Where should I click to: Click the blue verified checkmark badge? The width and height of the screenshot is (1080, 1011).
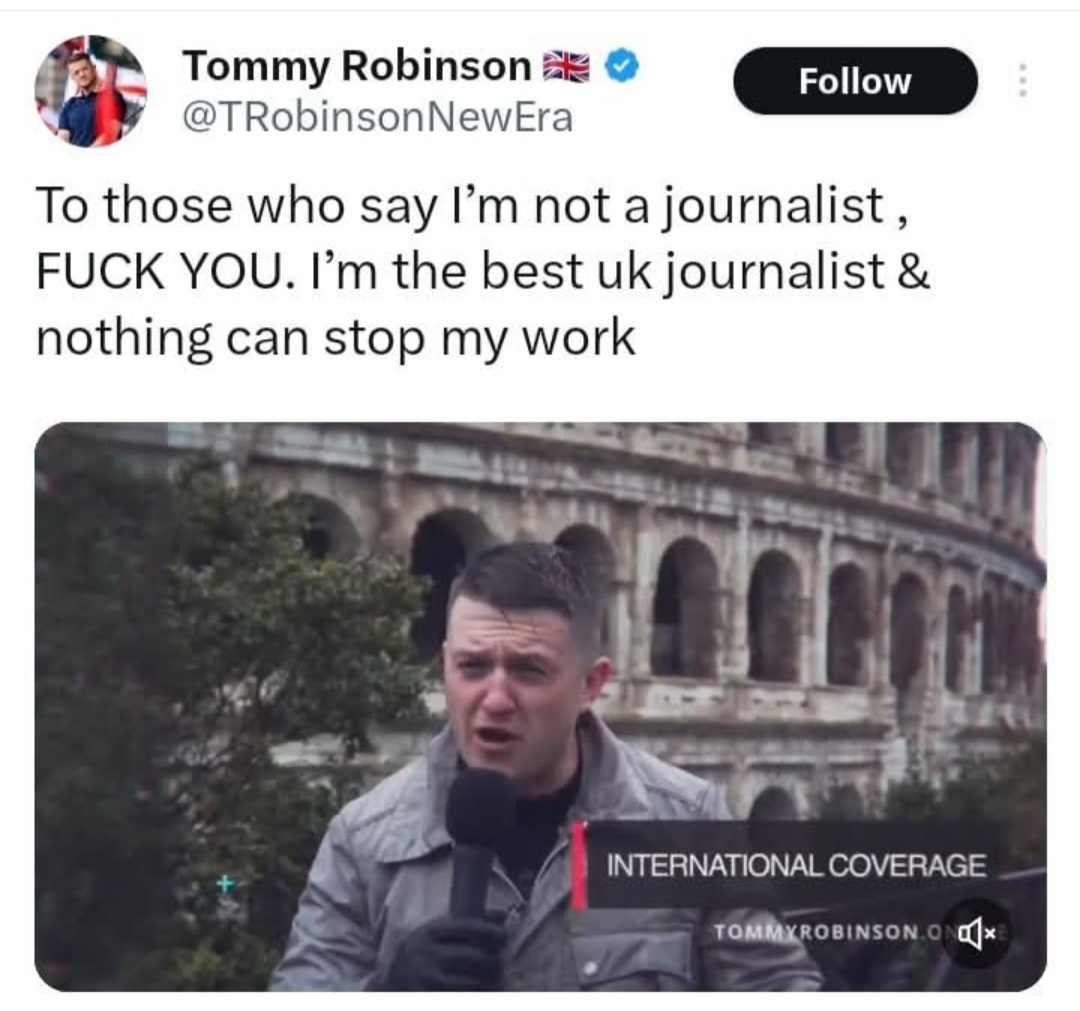click(622, 67)
